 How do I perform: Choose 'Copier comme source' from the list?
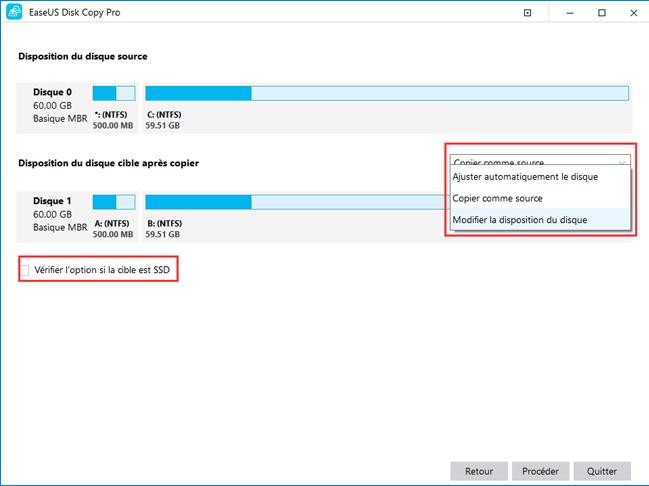(x=540, y=198)
